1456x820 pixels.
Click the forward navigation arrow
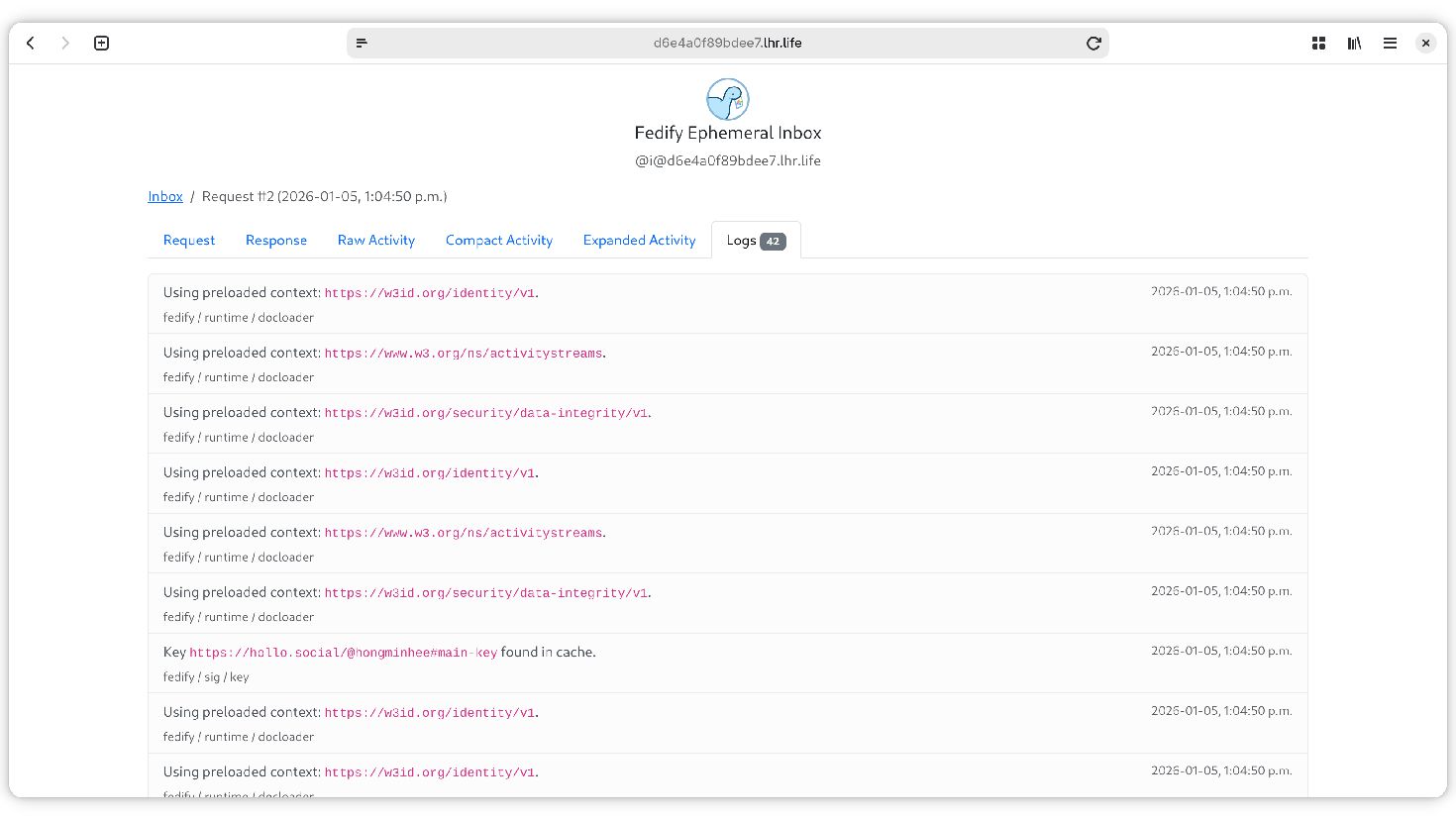[x=65, y=43]
